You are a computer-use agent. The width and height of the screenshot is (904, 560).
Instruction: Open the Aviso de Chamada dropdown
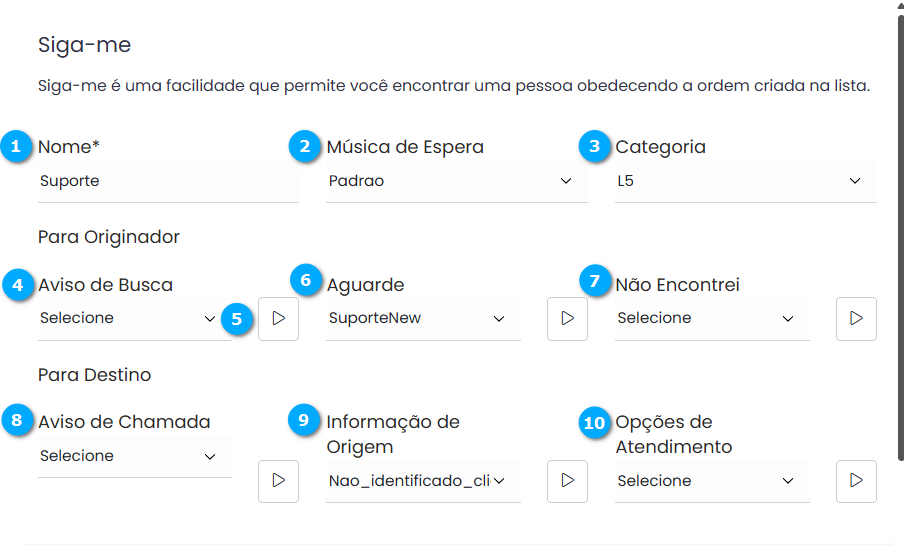point(128,457)
